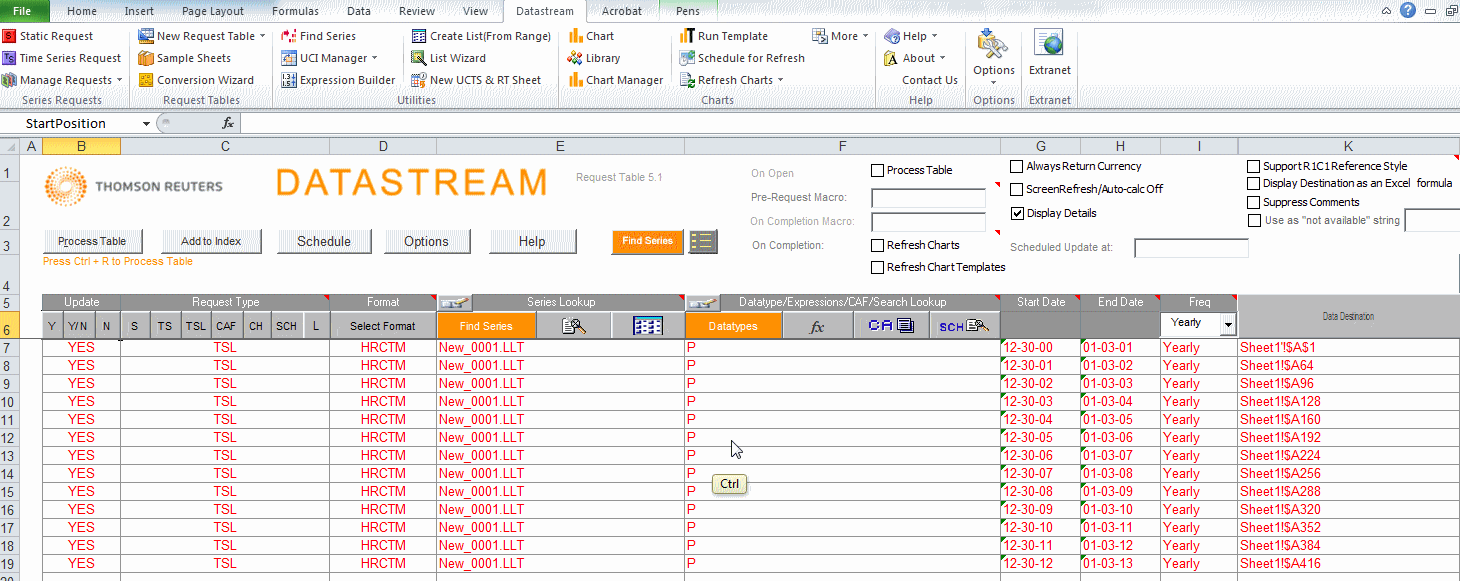This screenshot has width=1460, height=581.
Task: Click the list icon beside Find Series
Action: tap(703, 241)
